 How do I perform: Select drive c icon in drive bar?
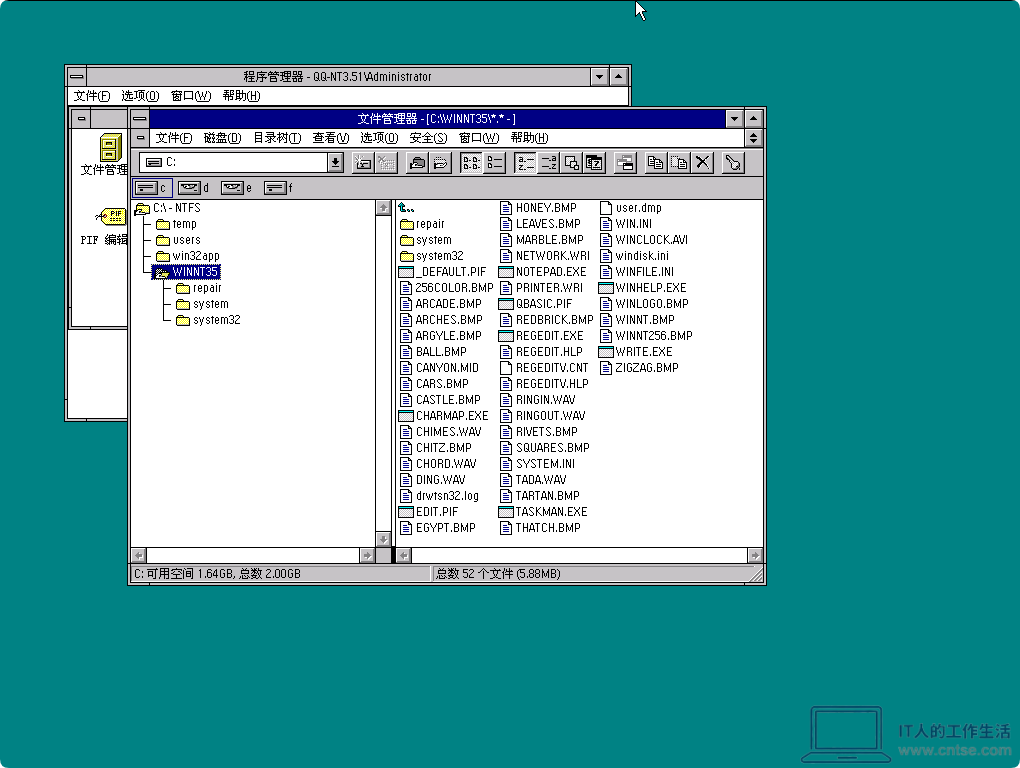(153, 188)
